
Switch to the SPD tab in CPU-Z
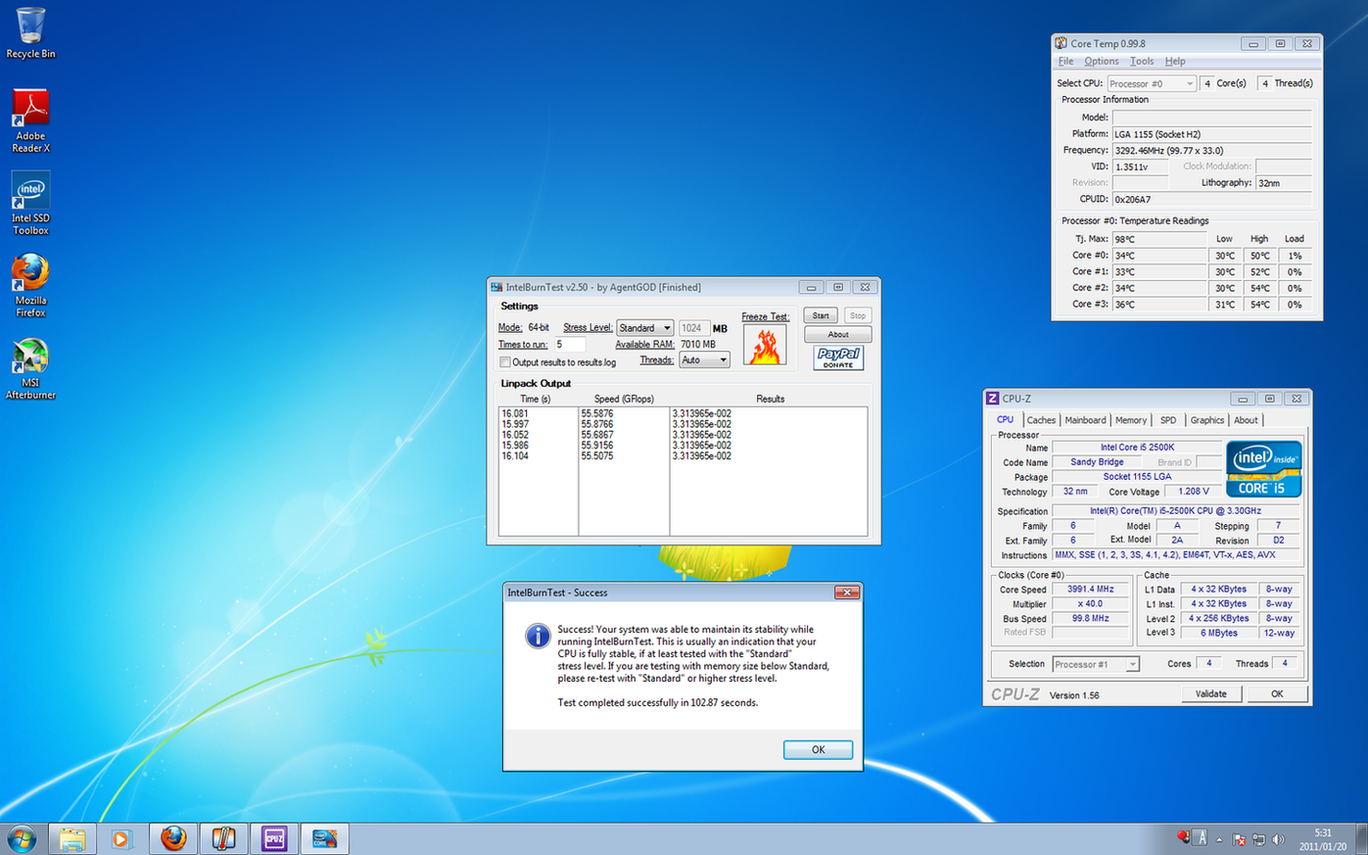point(1168,420)
